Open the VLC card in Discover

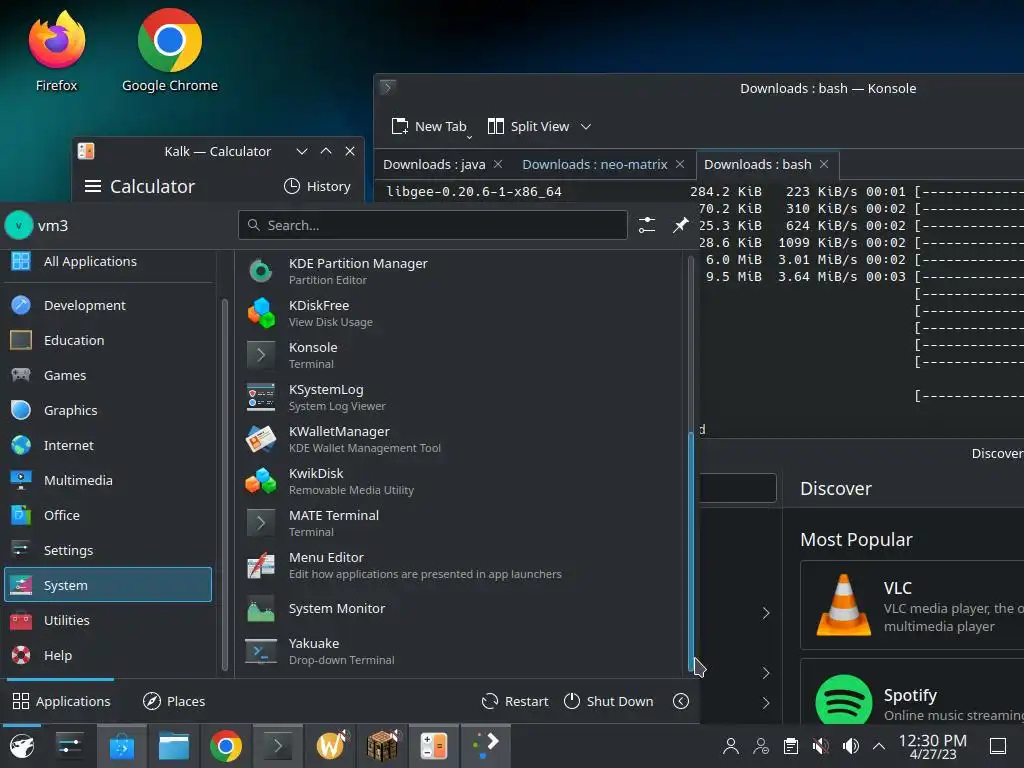912,605
